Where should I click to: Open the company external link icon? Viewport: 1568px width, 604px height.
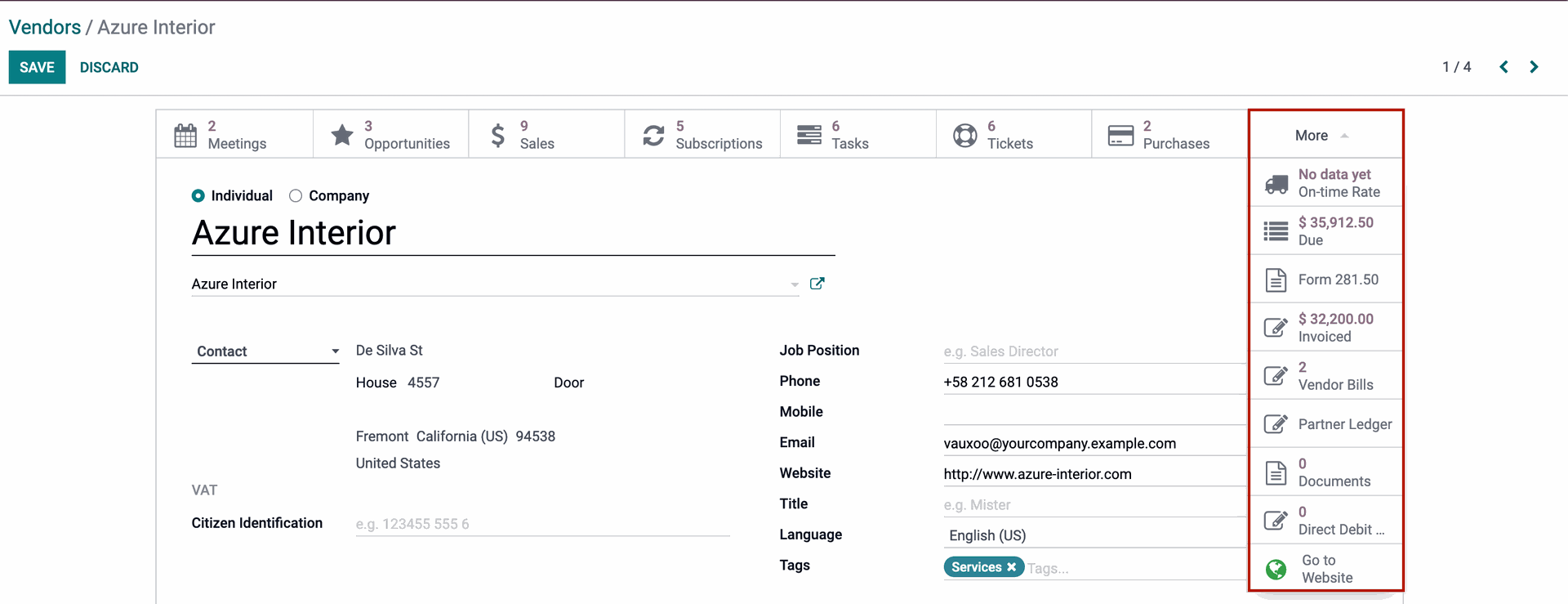pos(817,284)
